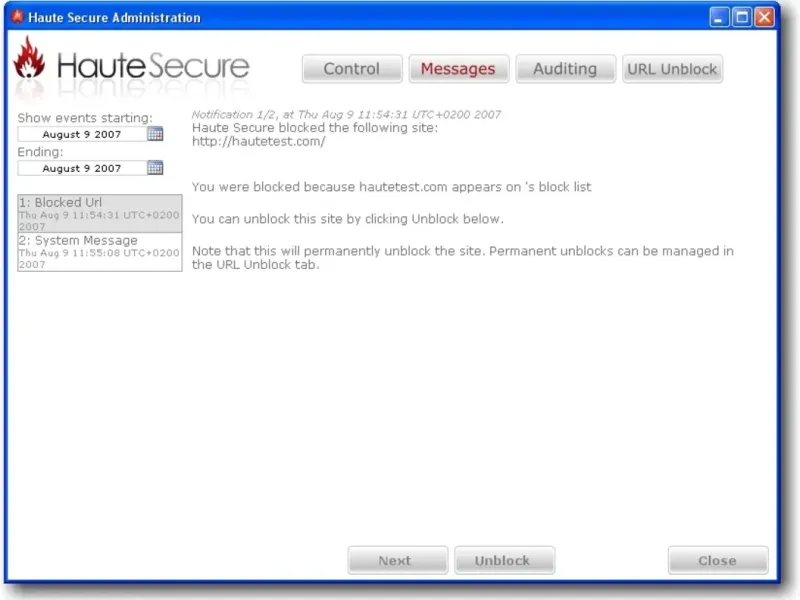800x600 pixels.
Task: Click the starting date field August 9 2007
Action: [82, 134]
